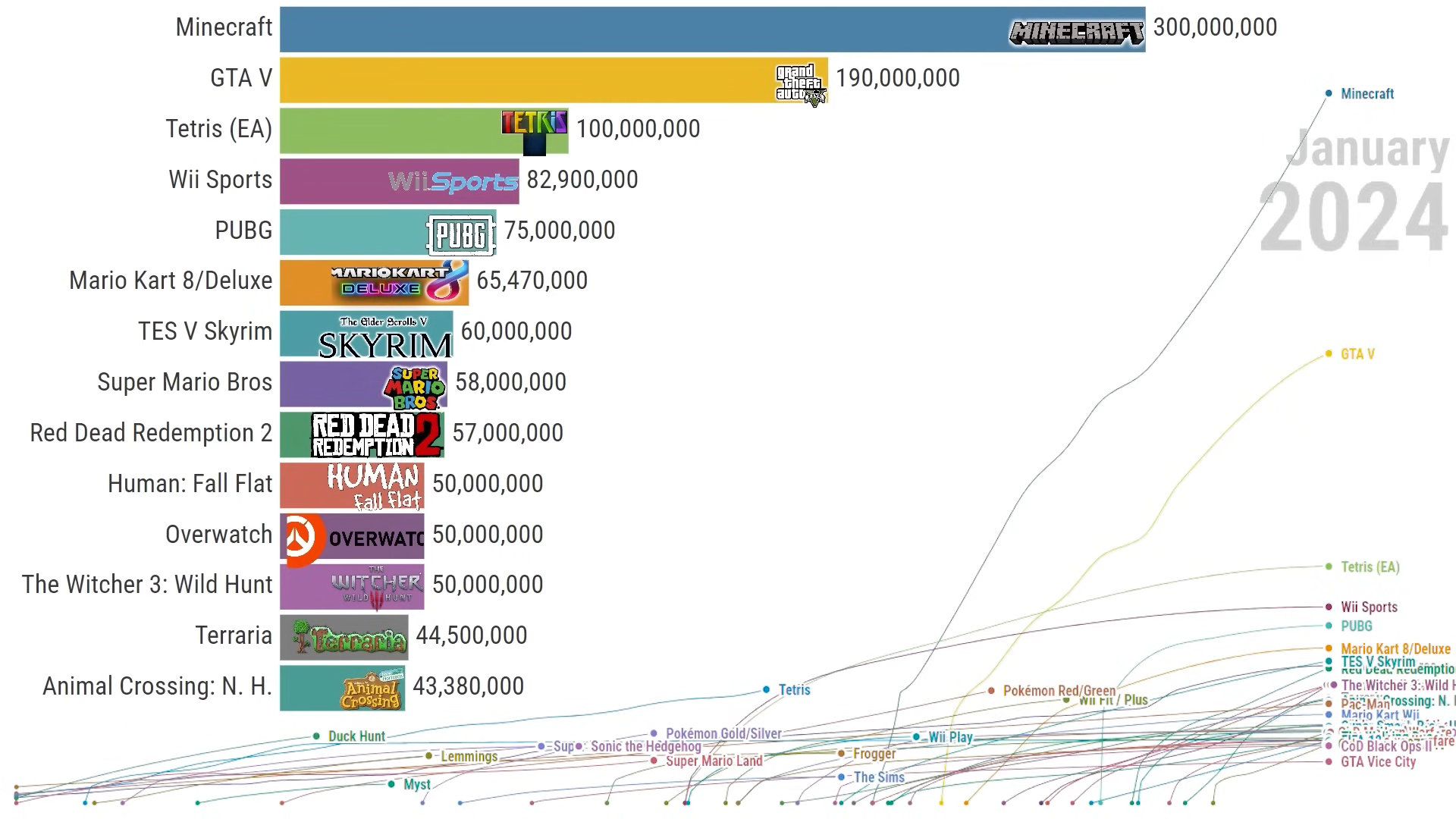Click the Mario Kart 8 Deluxe logo
Screen dimensions: 1456x819
[399, 281]
